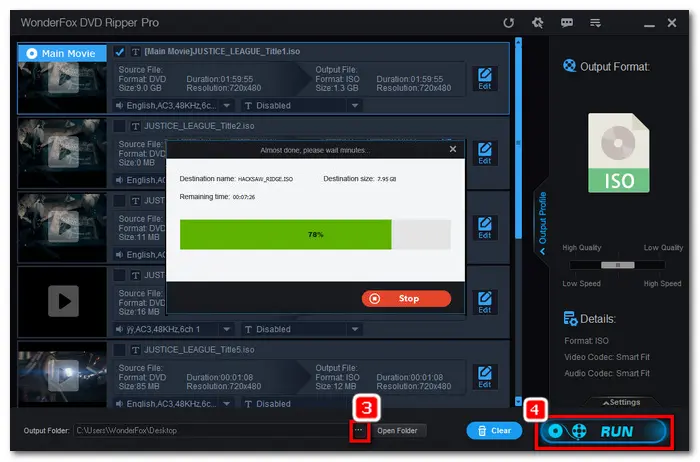Play the JUSTICE_LEAGUE_Title2 thumbnail preview

63,153
